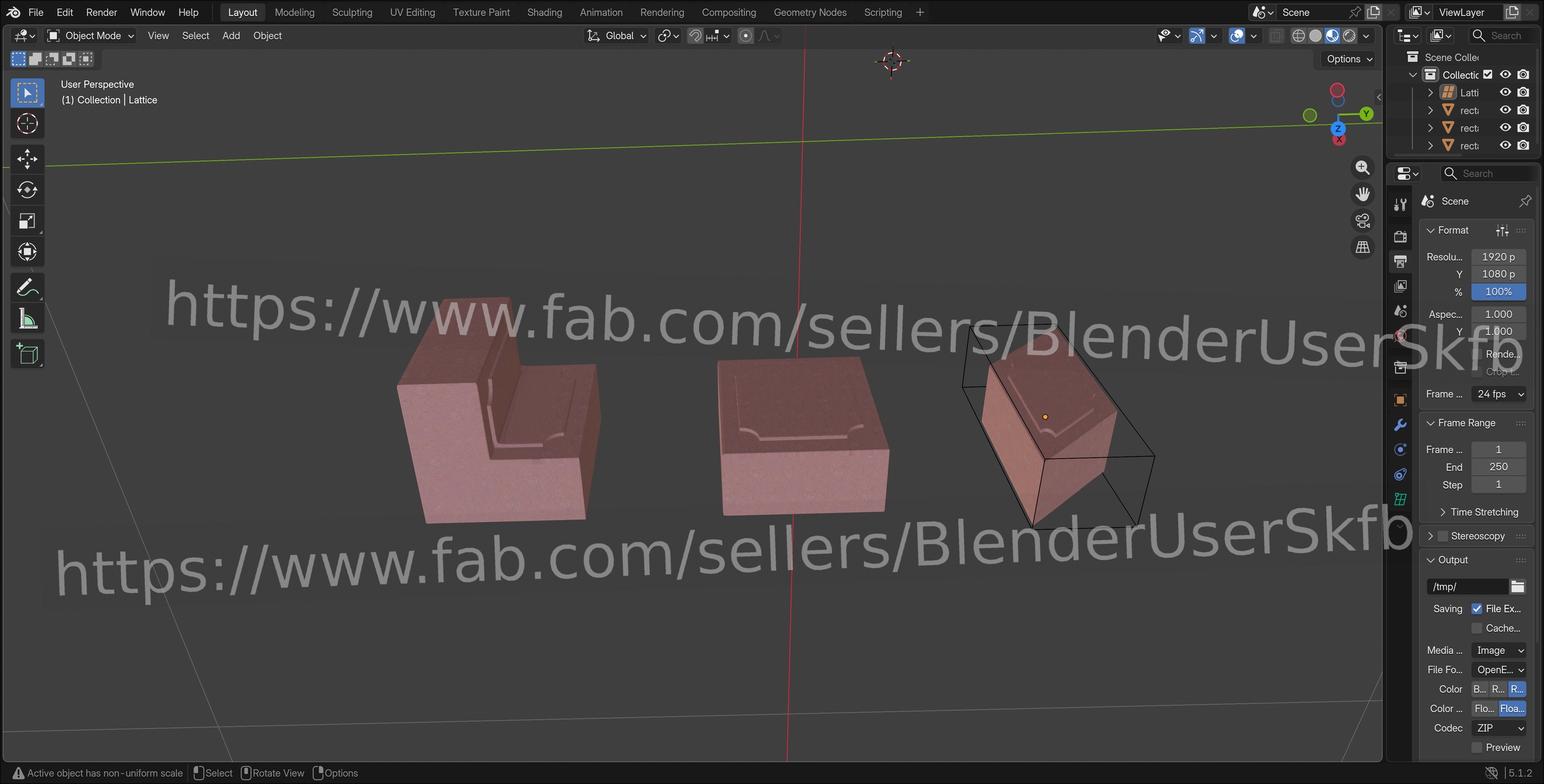Switch to the Geometry Nodes tab
The image size is (1544, 784).
point(810,12)
